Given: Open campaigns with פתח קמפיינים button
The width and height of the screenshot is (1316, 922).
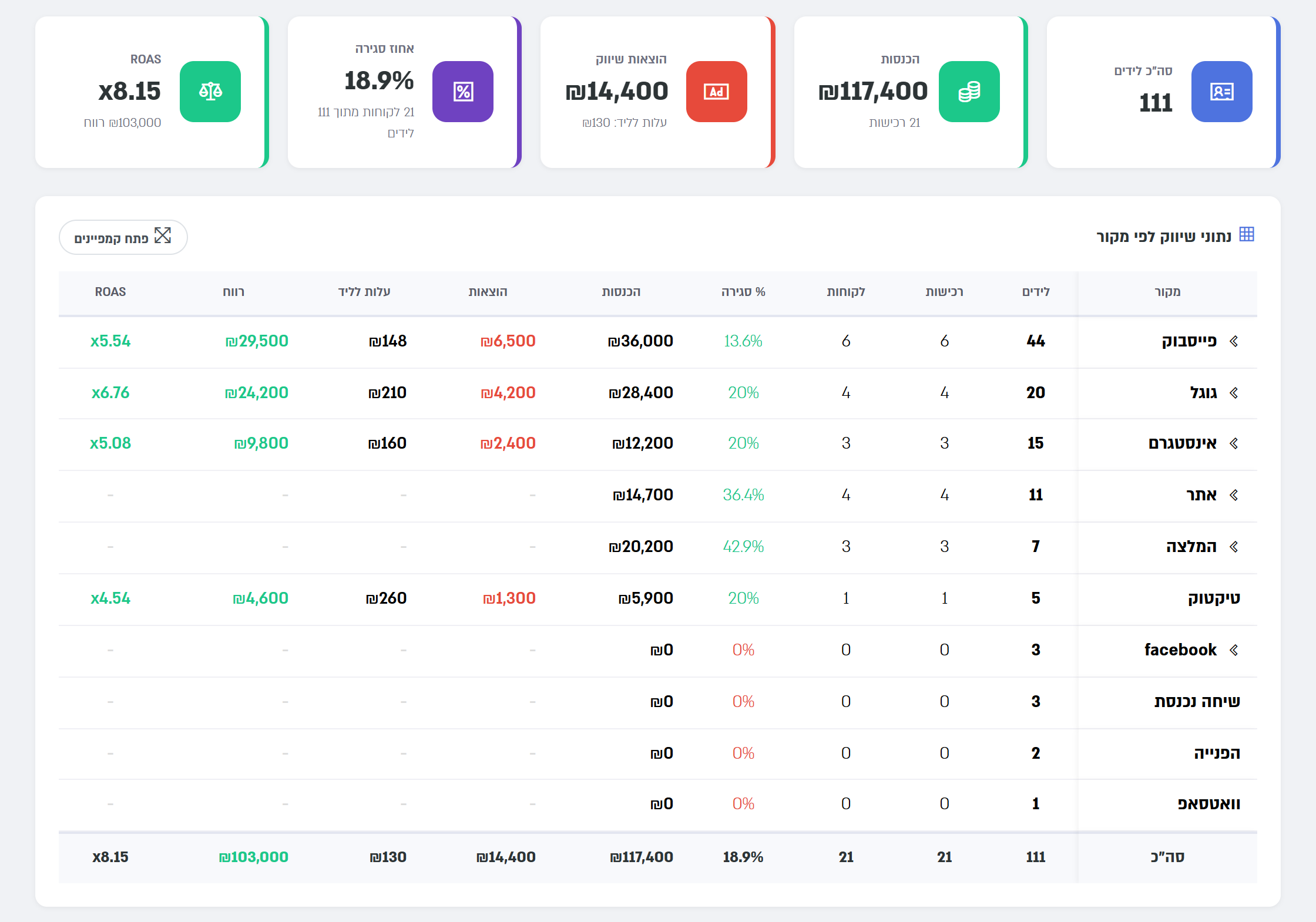Looking at the screenshot, I should click(x=123, y=237).
